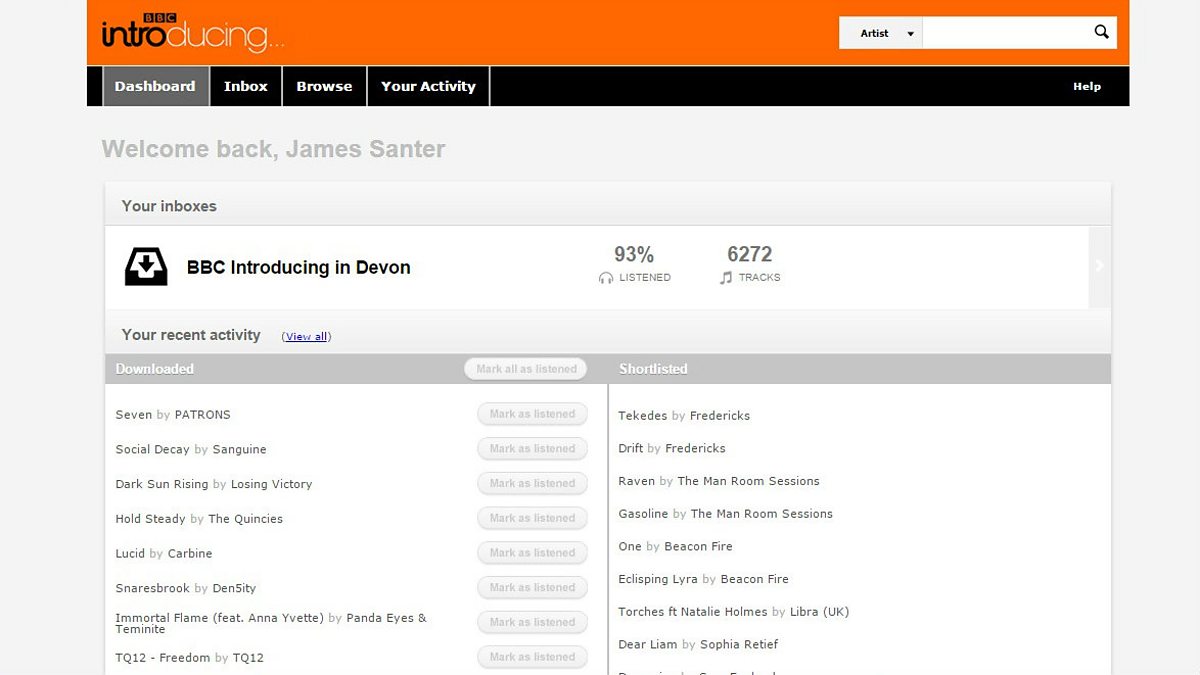Click the search magnifying glass icon
The width and height of the screenshot is (1200, 675).
point(1101,32)
